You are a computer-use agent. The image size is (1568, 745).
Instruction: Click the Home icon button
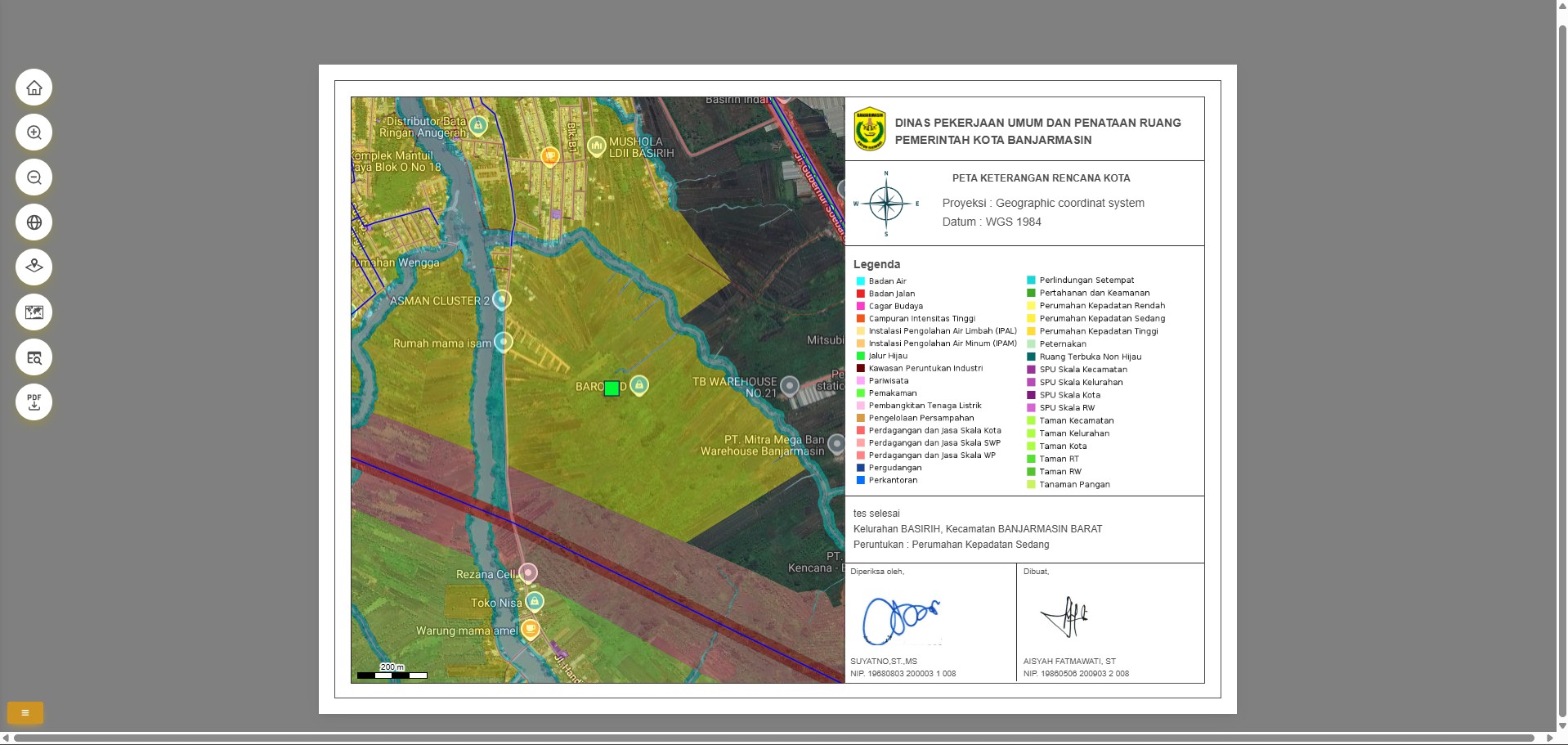point(34,88)
